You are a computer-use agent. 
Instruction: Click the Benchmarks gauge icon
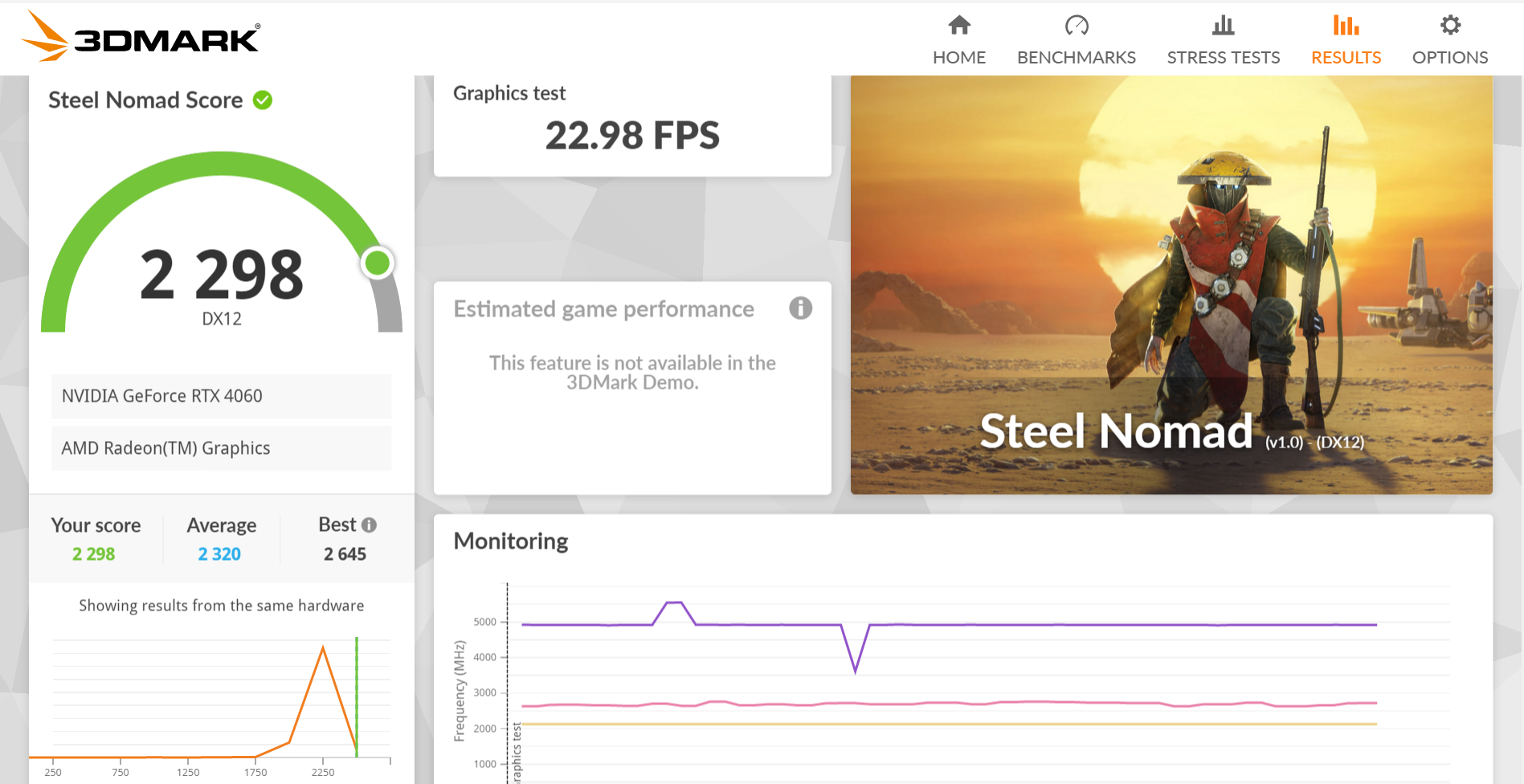click(1077, 26)
